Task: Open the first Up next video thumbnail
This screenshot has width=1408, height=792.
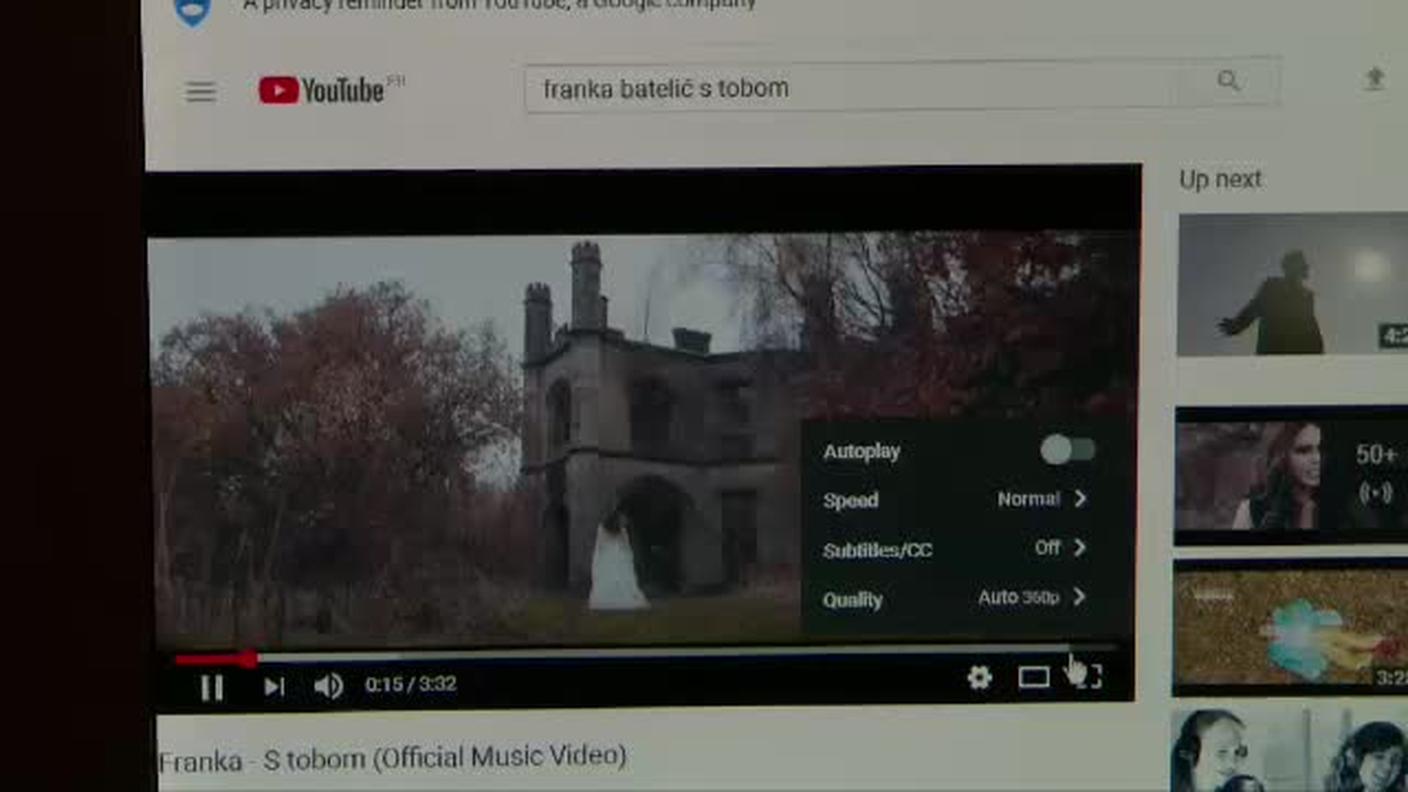Action: 1293,284
